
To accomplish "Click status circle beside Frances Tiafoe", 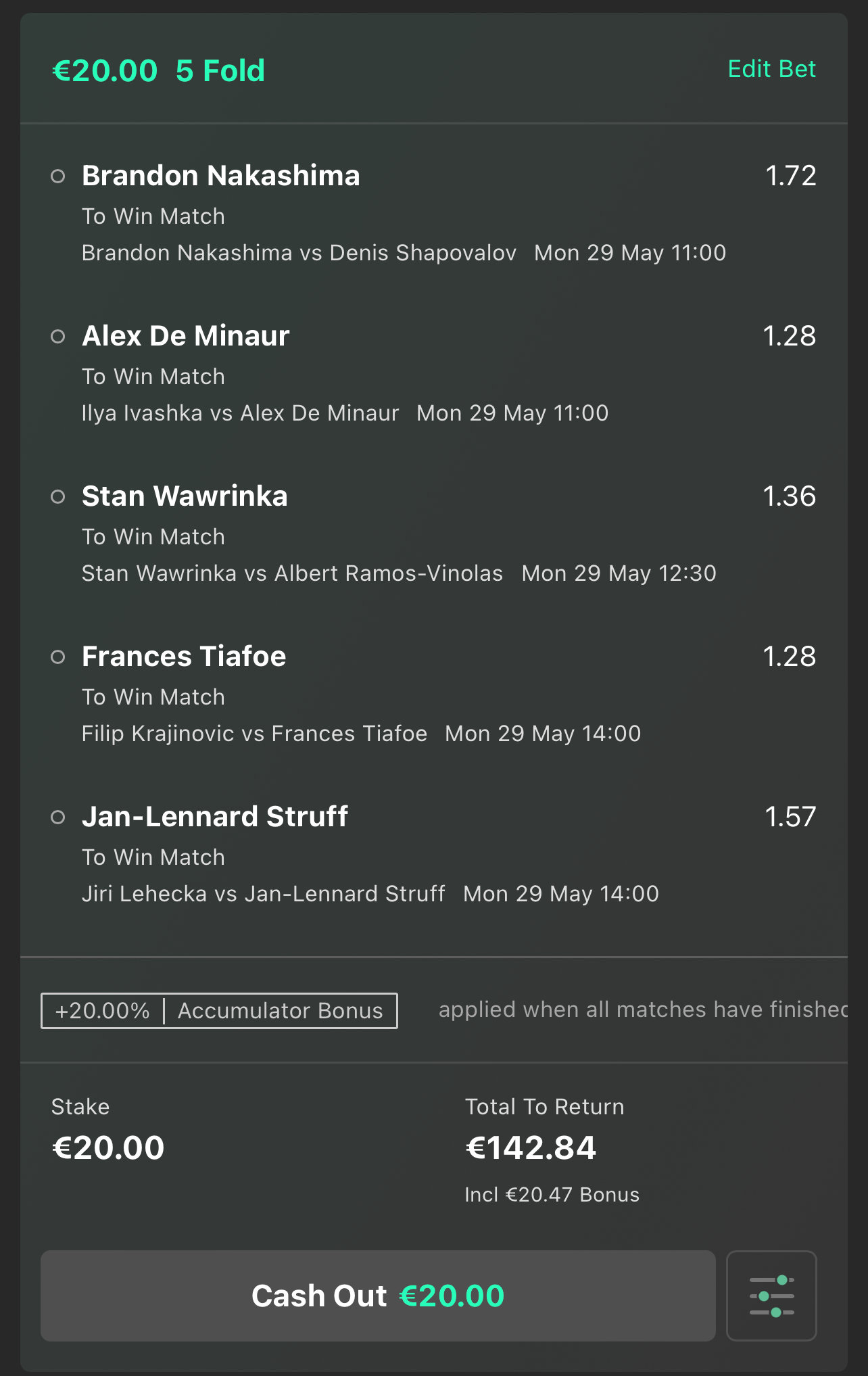I will point(58,657).
